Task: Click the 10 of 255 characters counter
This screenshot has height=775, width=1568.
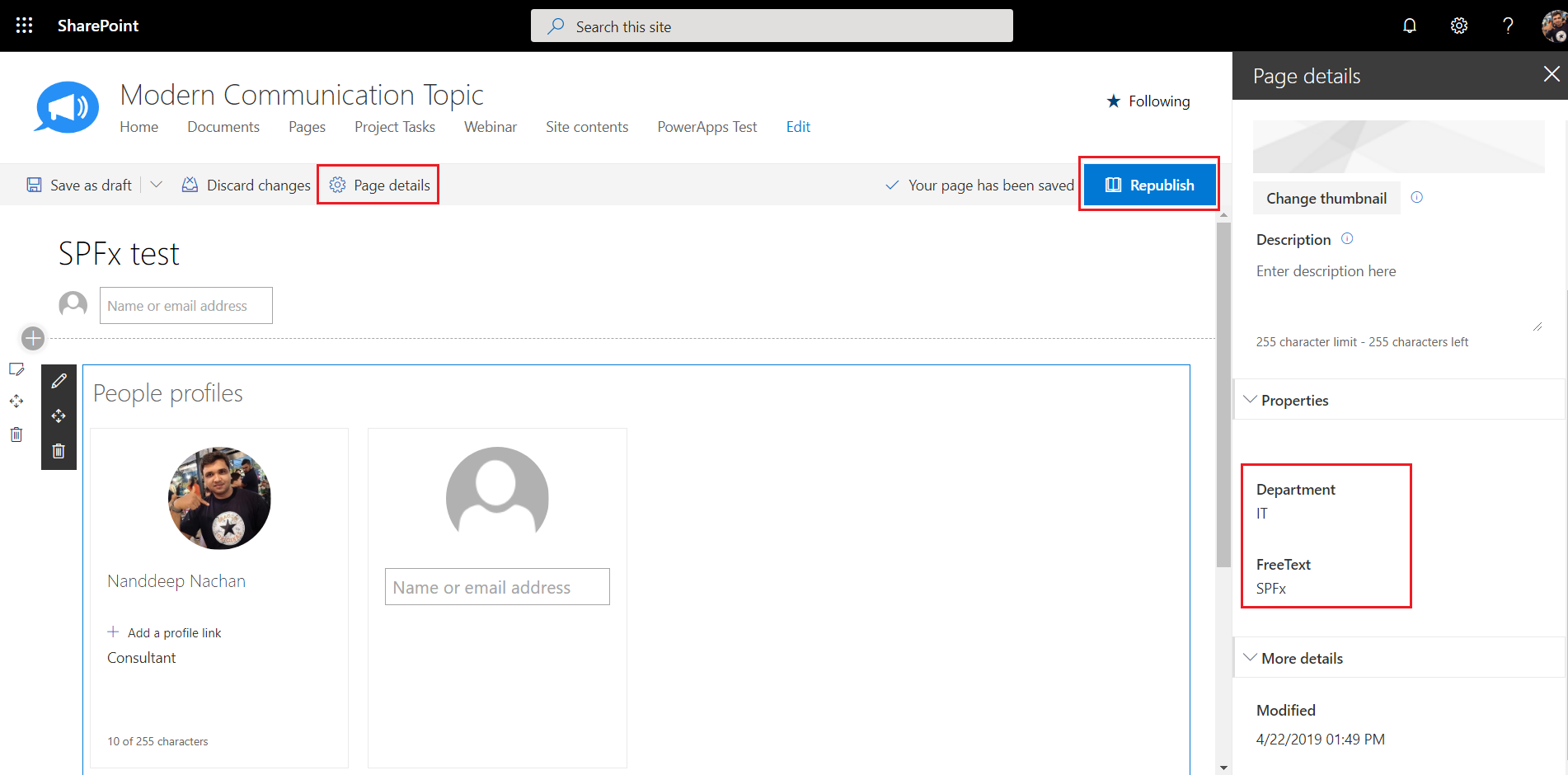Action: click(157, 741)
